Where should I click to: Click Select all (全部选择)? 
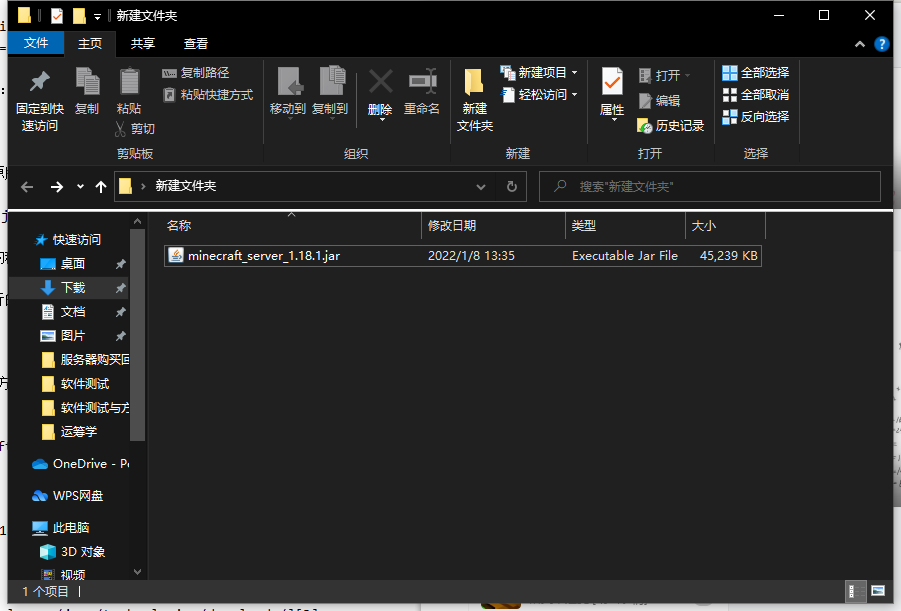[x=756, y=73]
